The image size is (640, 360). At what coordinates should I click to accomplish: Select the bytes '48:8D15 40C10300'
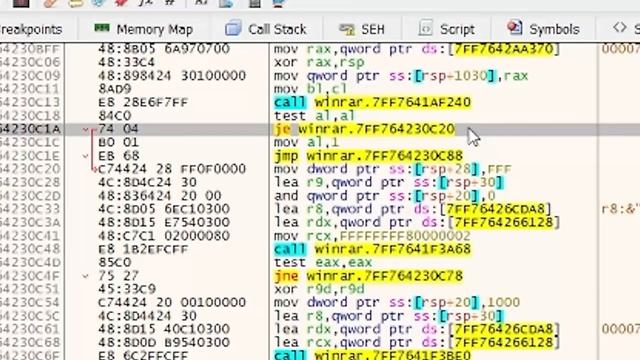coord(164,329)
